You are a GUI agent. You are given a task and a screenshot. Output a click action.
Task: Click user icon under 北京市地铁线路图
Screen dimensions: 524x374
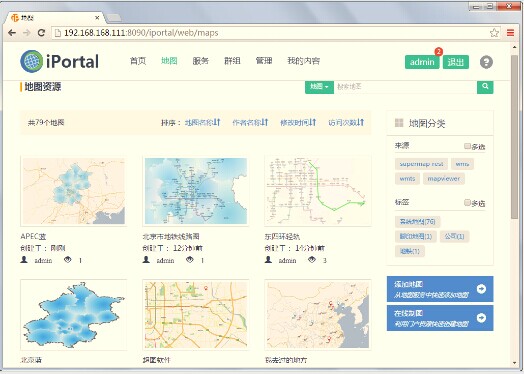(146, 259)
